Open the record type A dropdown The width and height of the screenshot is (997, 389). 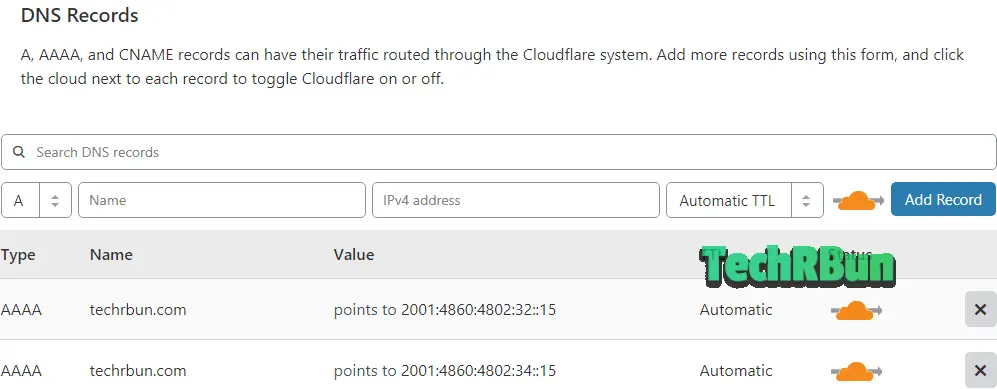coord(36,200)
